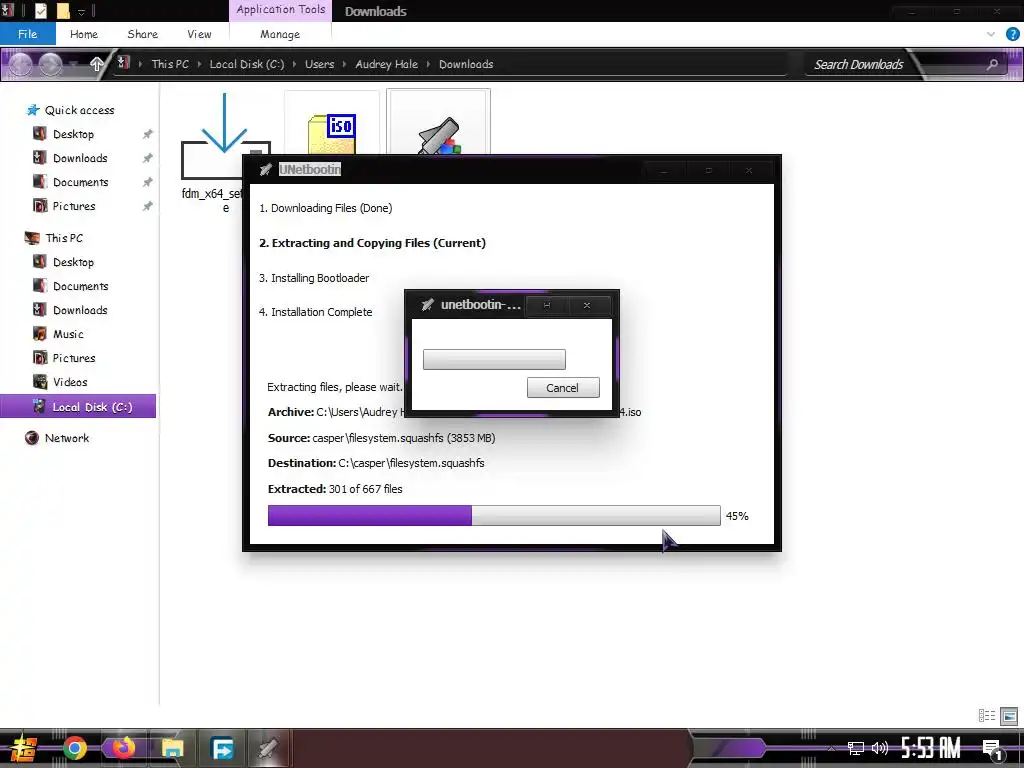This screenshot has height=768, width=1024.
Task: Open dropdown arrow after This PC breadcrumb
Action: (x=199, y=64)
